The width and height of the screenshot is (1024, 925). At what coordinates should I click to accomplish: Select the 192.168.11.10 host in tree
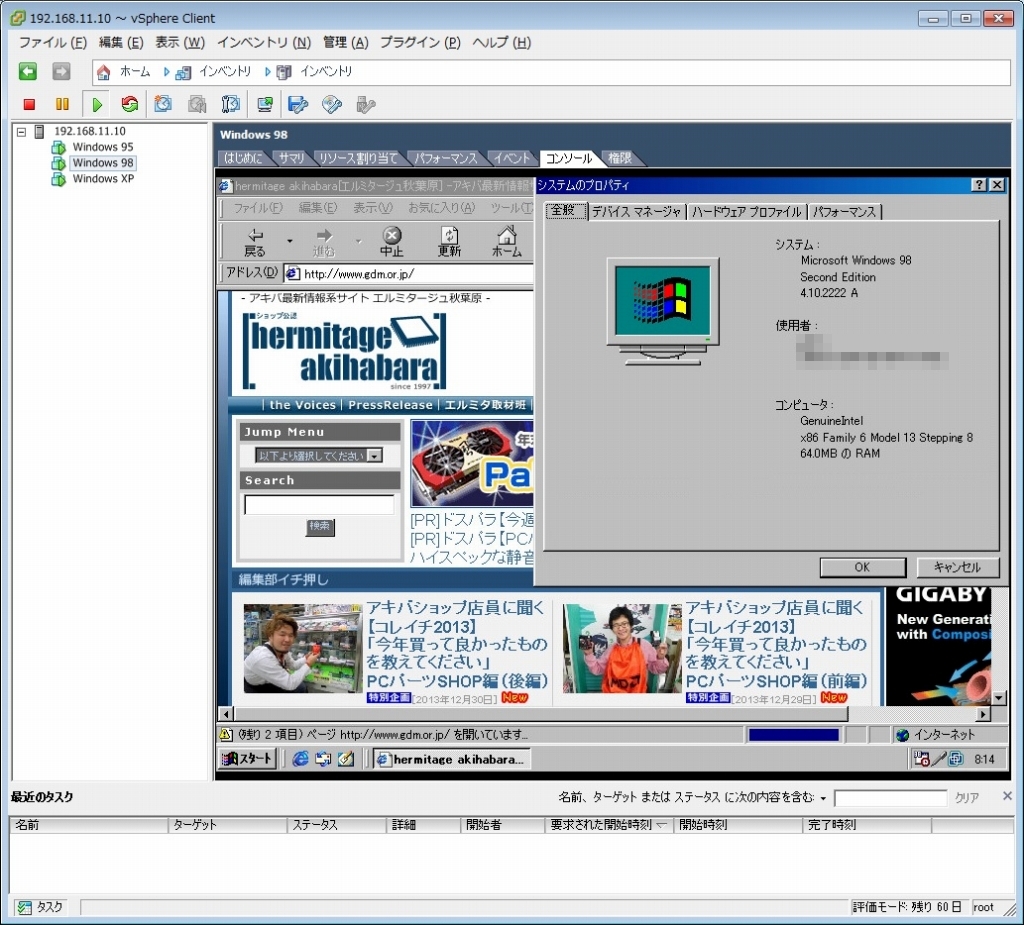(89, 131)
